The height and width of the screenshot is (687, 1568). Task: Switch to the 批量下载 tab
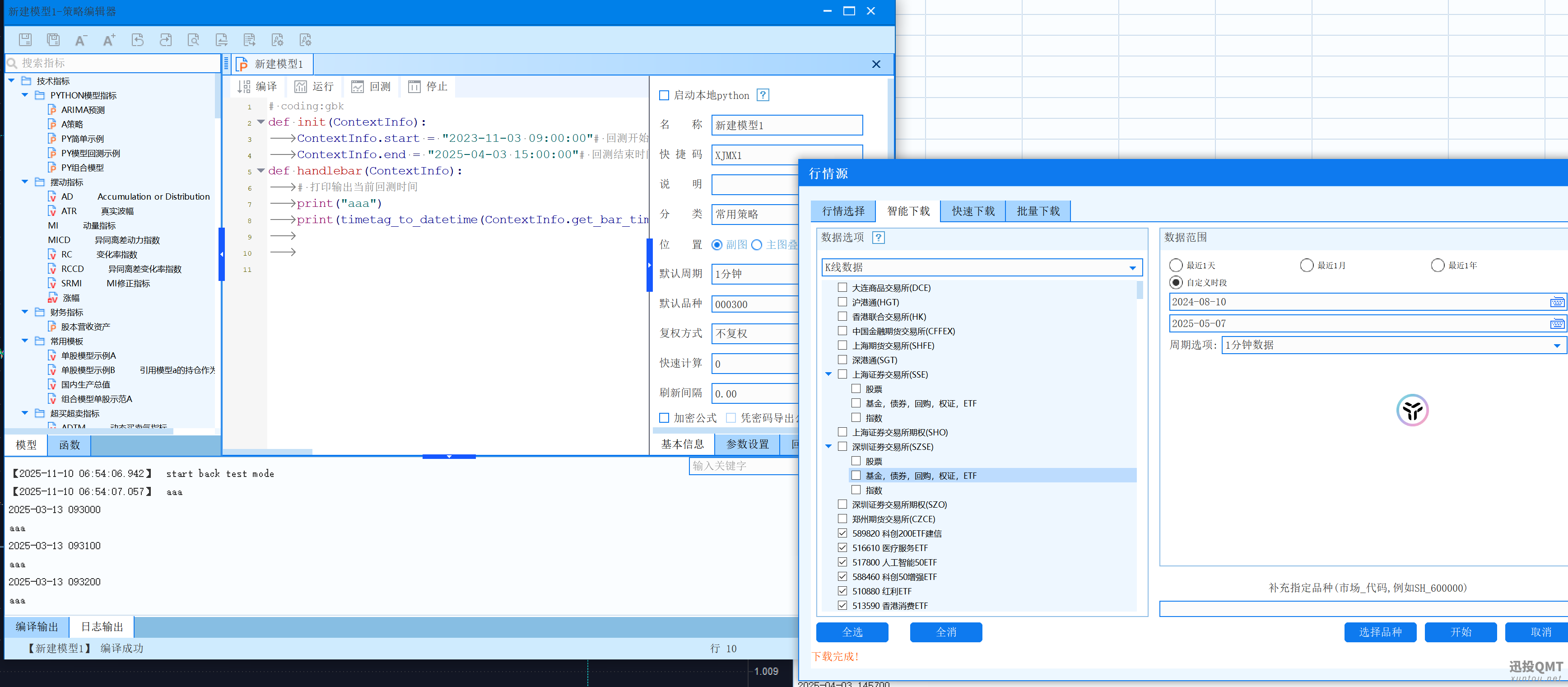click(1038, 211)
